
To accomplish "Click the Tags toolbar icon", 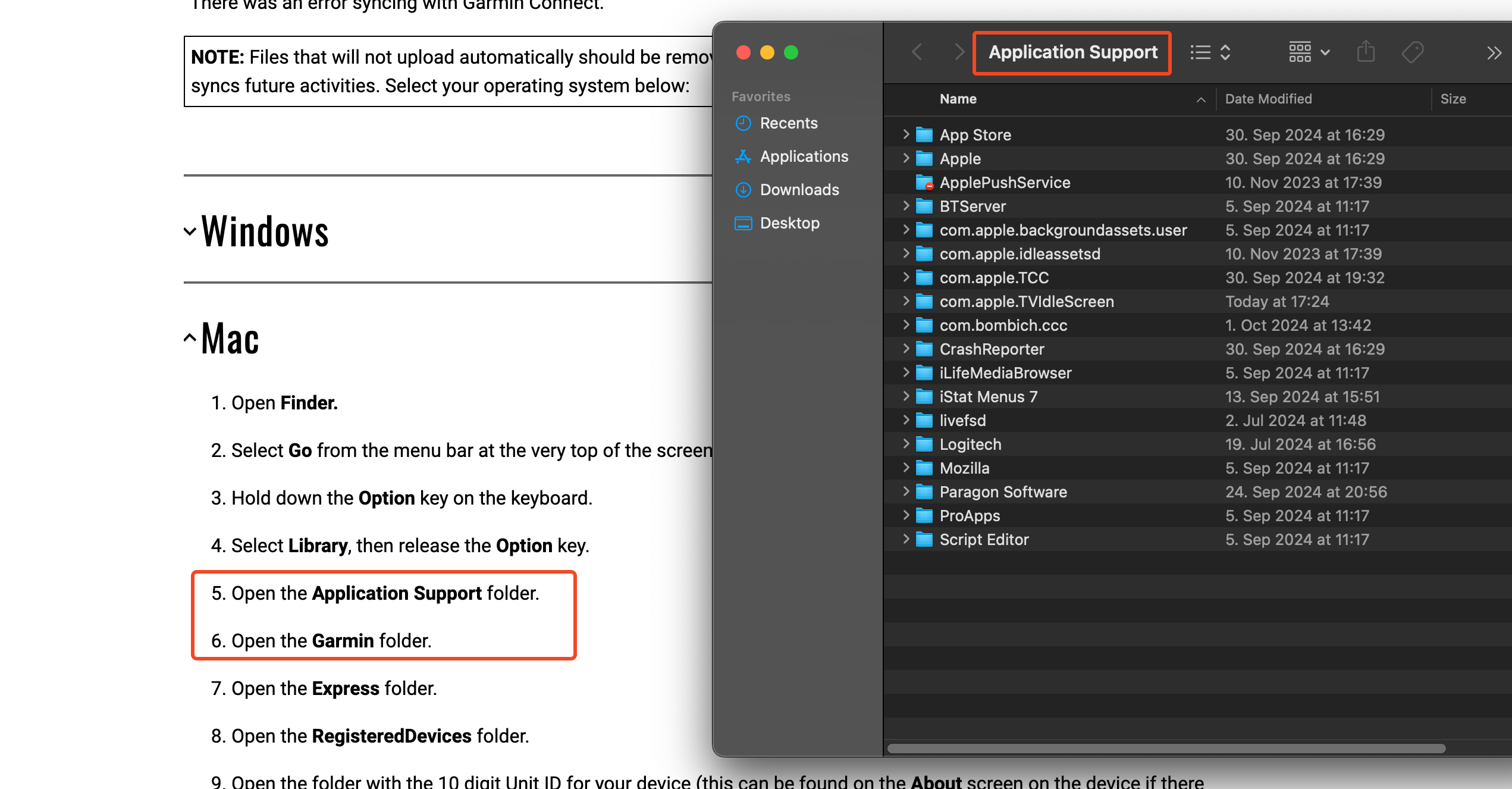I will [1412, 52].
